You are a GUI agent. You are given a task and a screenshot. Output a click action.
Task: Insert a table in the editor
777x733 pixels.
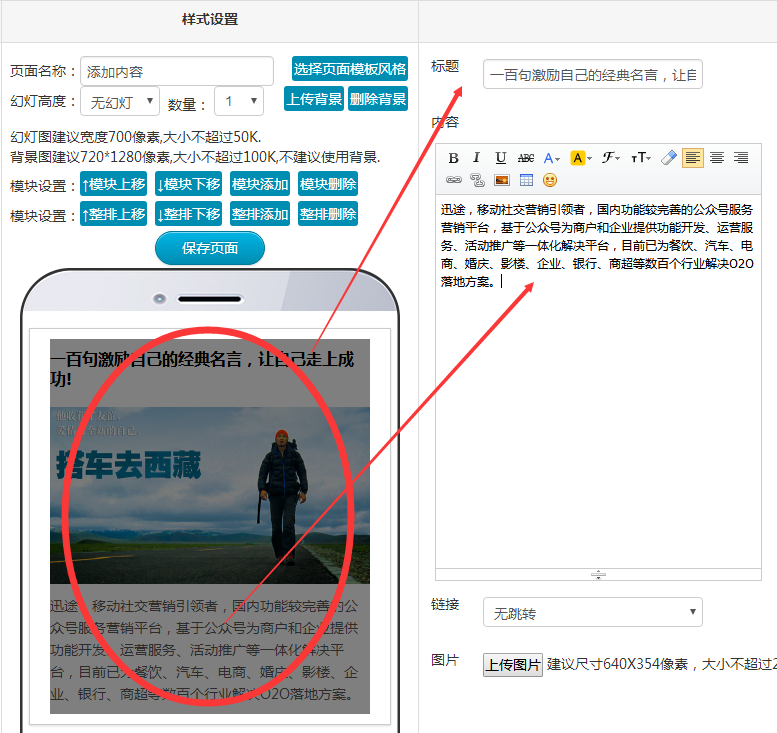pyautogui.click(x=526, y=180)
